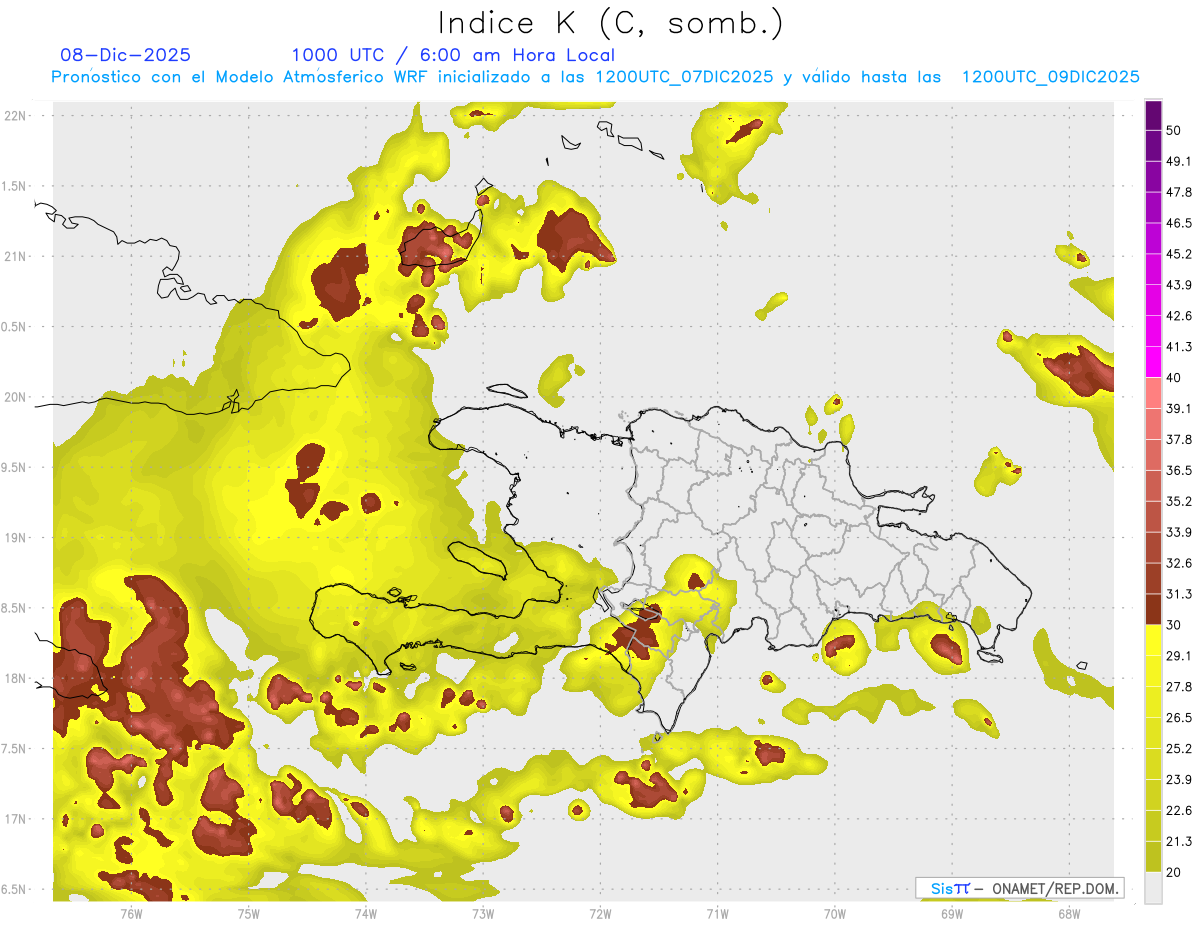Click the gray colorbar segment below 20
This screenshot has height=927, width=1200.
(x=1153, y=888)
